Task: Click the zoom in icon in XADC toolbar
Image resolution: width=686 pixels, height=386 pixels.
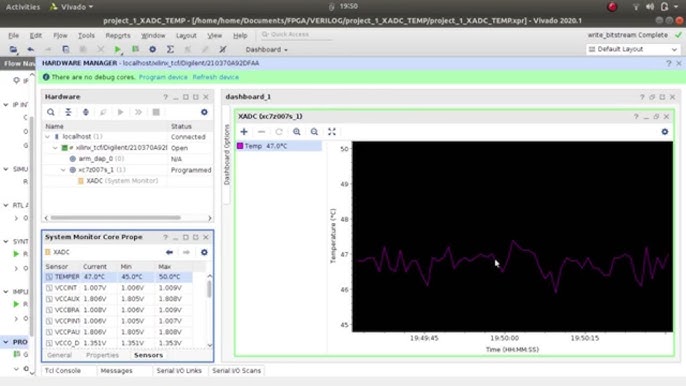Action: (297, 132)
